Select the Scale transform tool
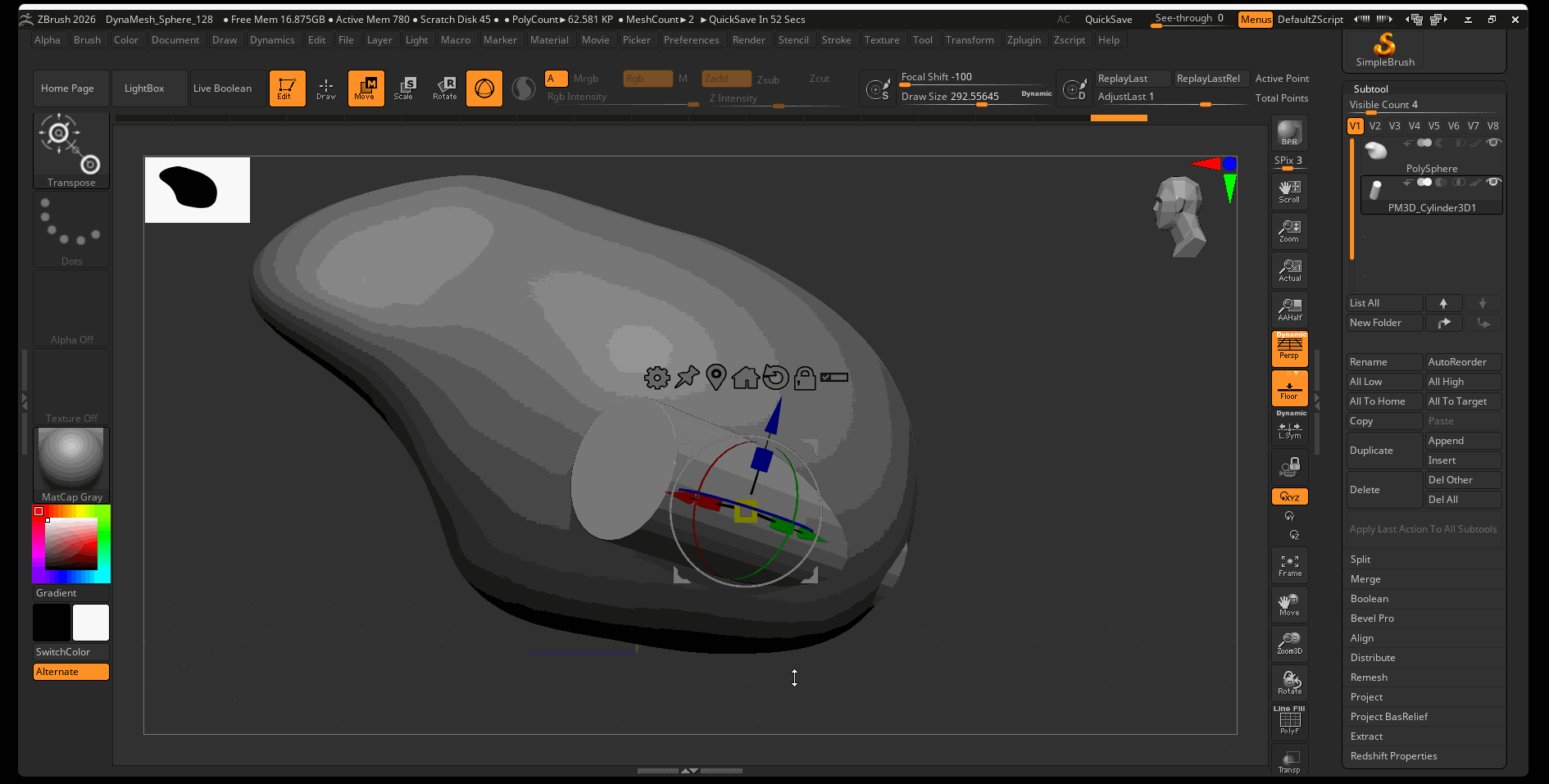1549x784 pixels. point(404,88)
